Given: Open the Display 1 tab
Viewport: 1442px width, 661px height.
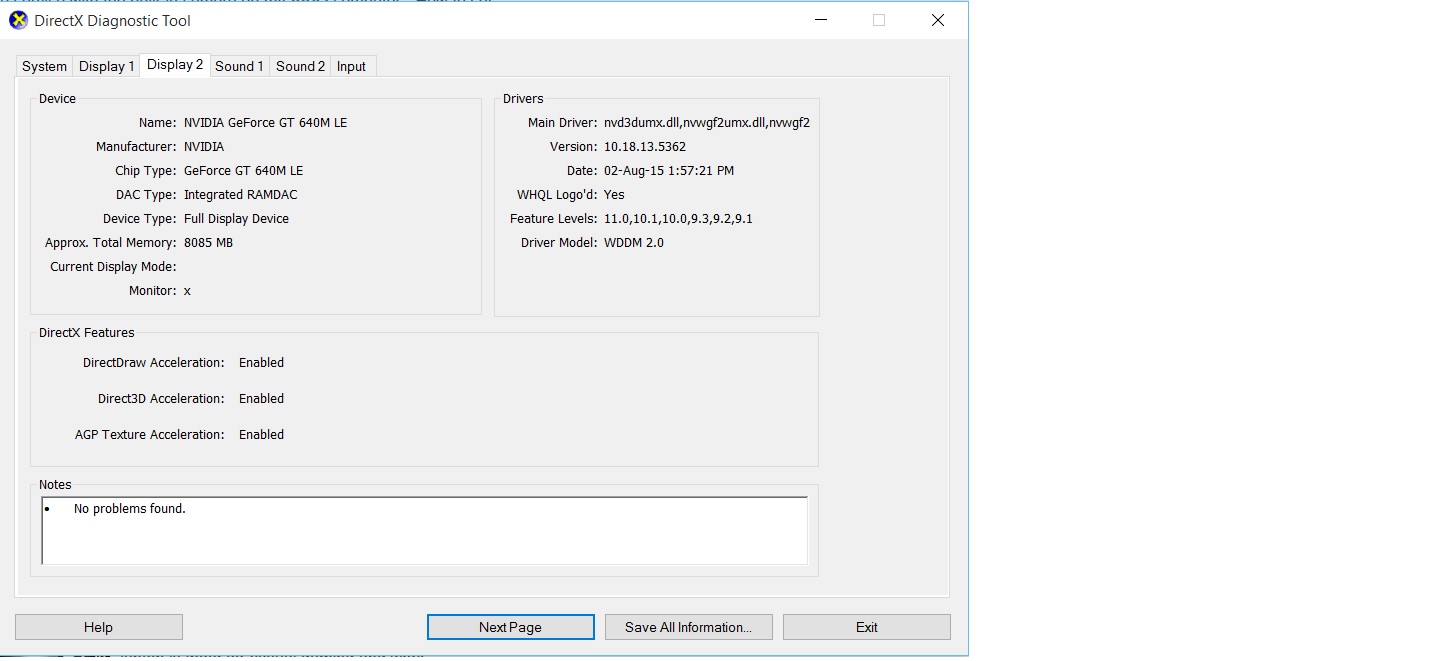Looking at the screenshot, I should (106, 66).
